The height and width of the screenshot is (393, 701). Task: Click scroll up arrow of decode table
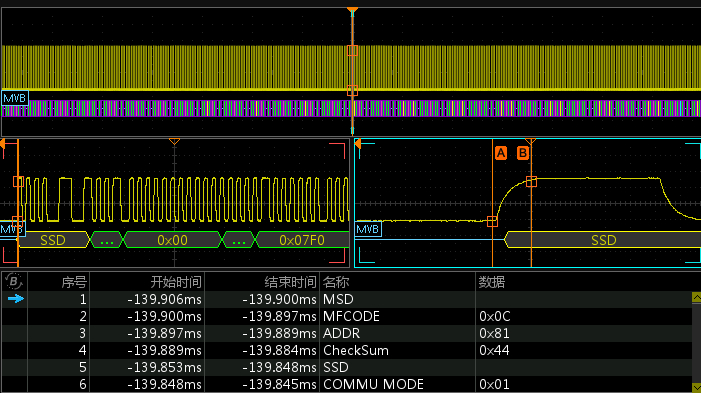pos(696,297)
